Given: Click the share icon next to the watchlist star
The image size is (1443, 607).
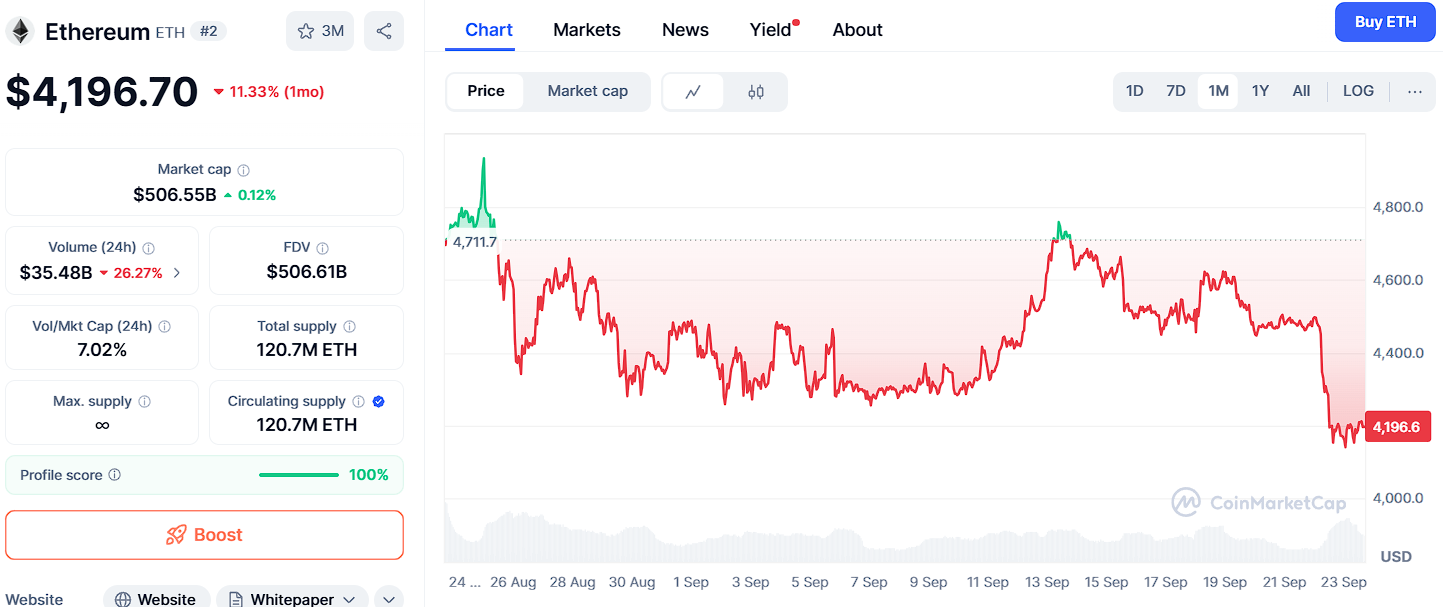Looking at the screenshot, I should (x=384, y=31).
